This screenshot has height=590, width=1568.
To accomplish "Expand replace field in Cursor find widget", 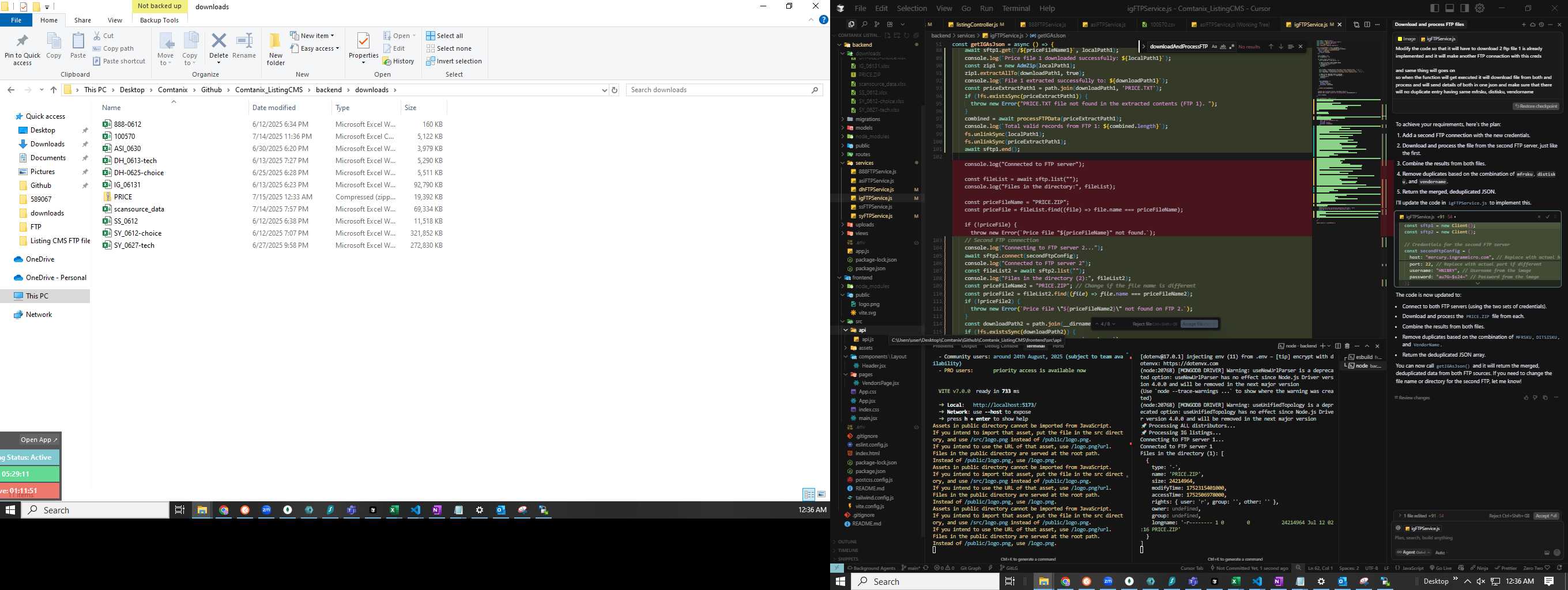I will [x=1144, y=47].
